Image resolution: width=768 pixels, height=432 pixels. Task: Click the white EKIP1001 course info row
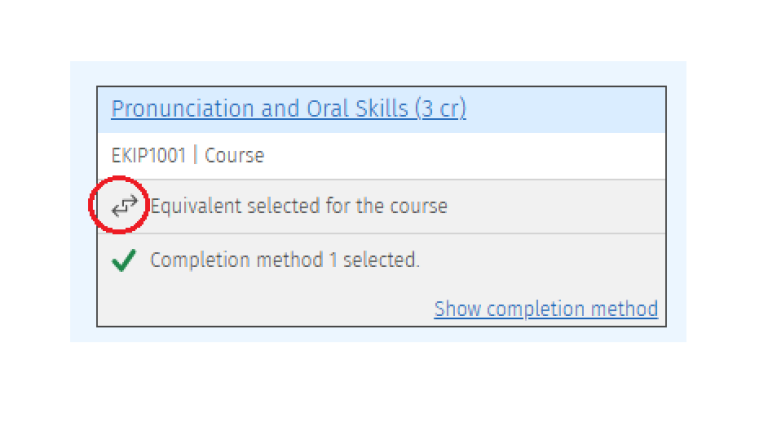[x=382, y=156]
